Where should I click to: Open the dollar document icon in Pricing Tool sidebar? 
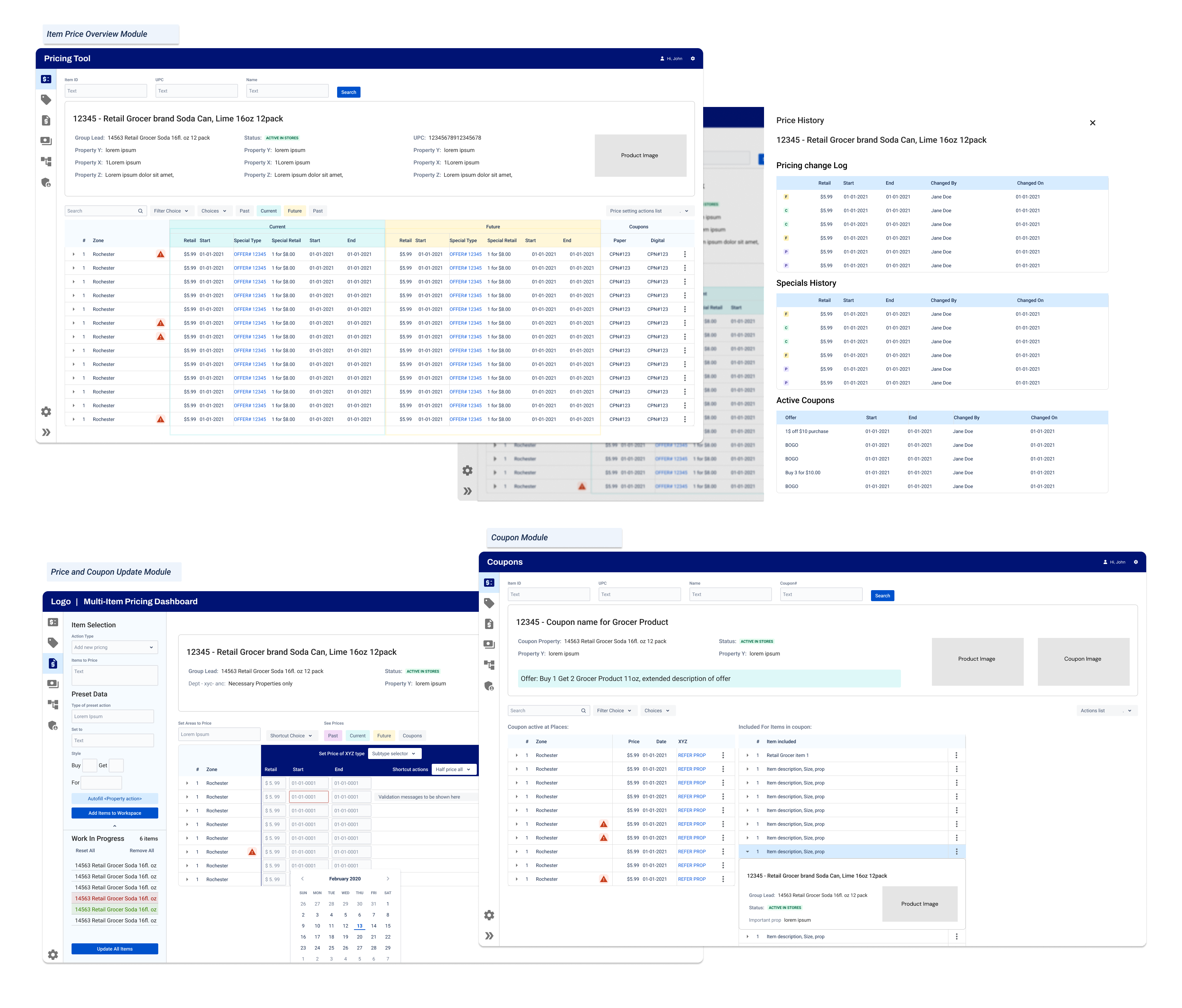[x=46, y=120]
